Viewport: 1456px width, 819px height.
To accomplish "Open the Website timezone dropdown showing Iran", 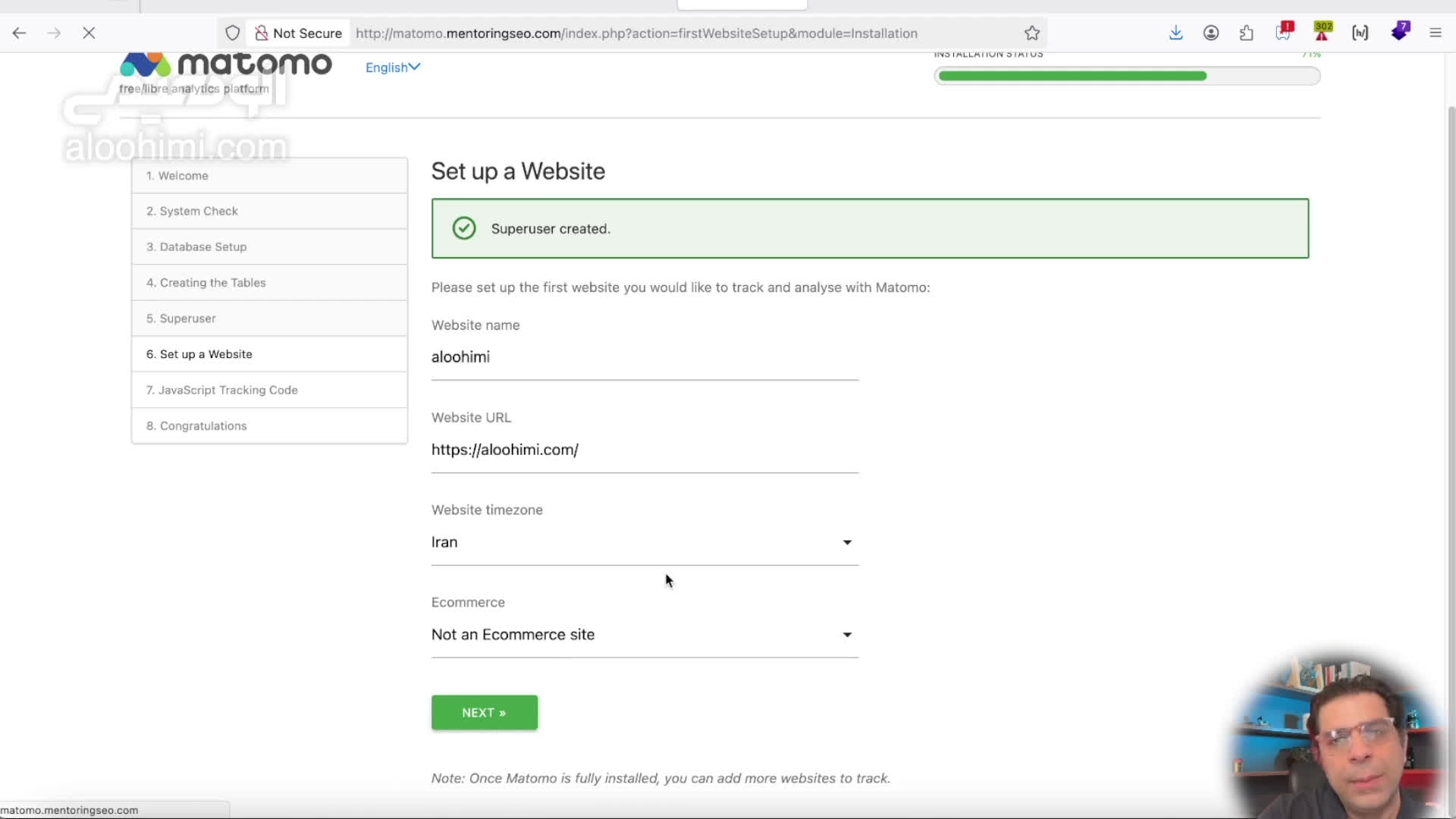I will 645,542.
